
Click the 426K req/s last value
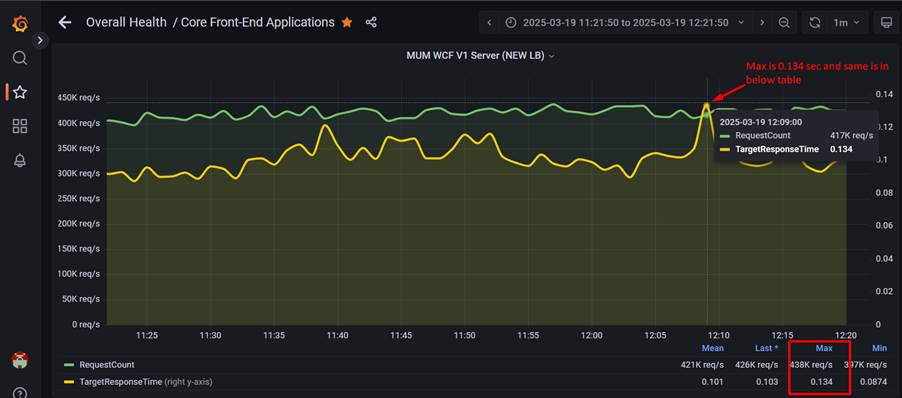756,365
